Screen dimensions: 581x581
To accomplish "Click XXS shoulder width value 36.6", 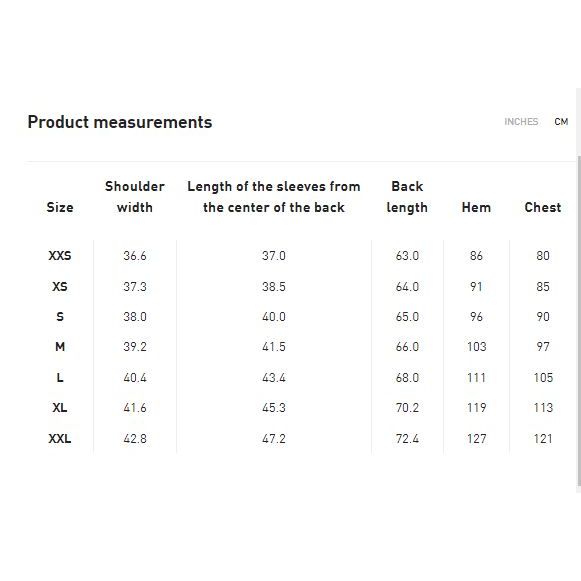I will tap(135, 255).
